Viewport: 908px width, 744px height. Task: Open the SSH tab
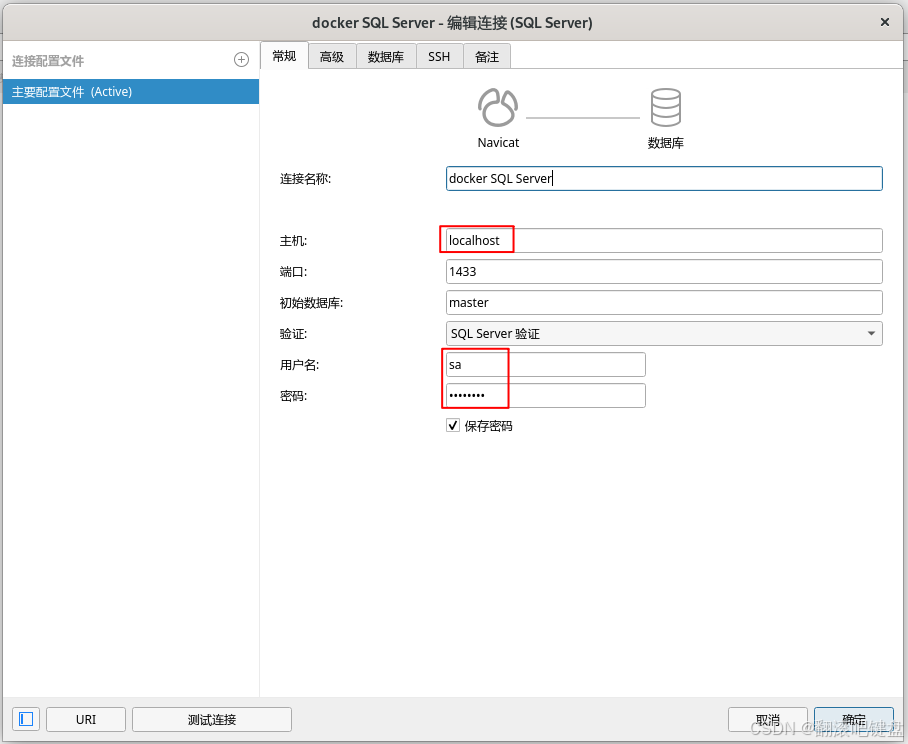click(439, 57)
